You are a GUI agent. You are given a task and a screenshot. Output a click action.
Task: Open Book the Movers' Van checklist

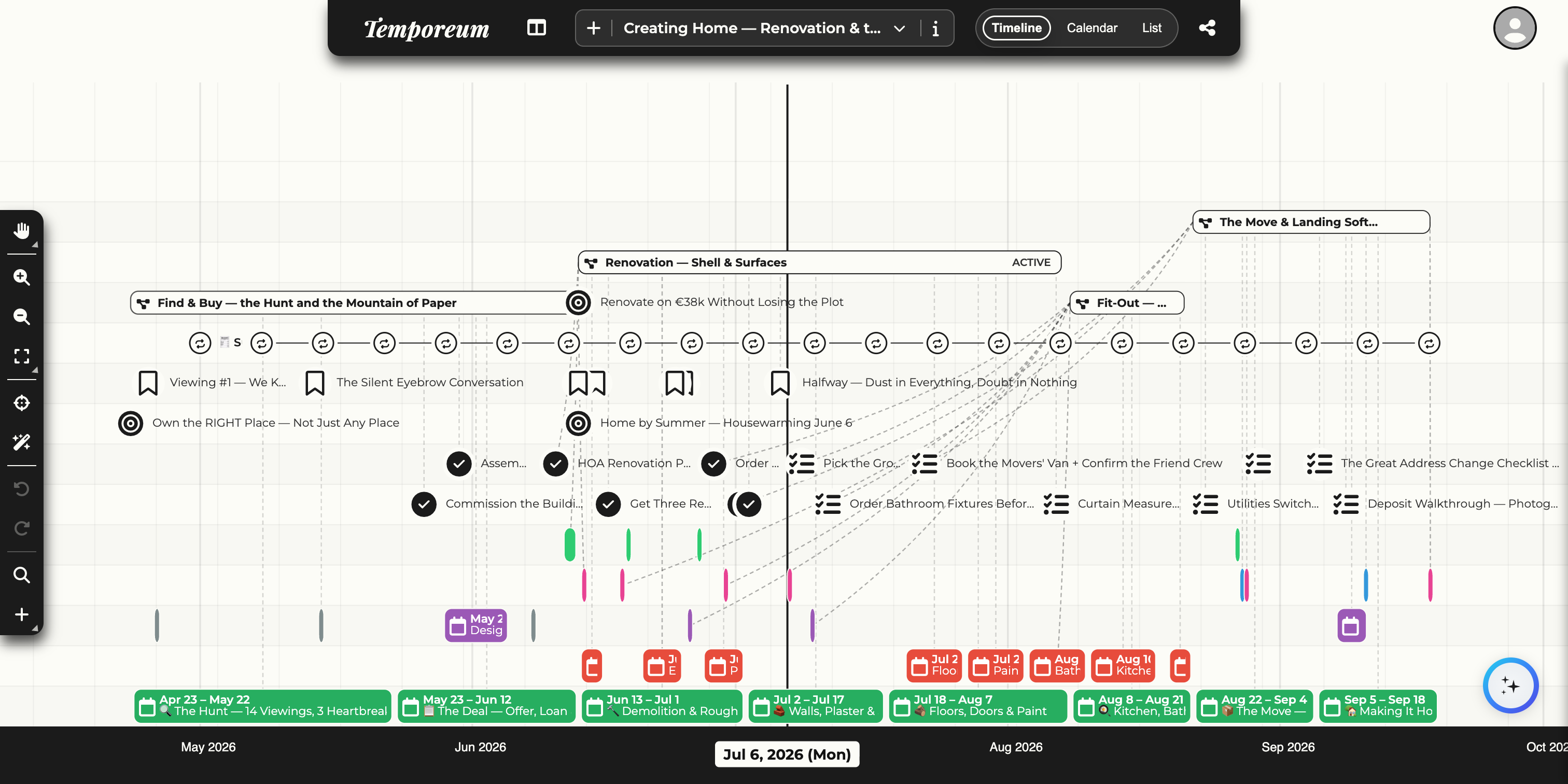[924, 464]
